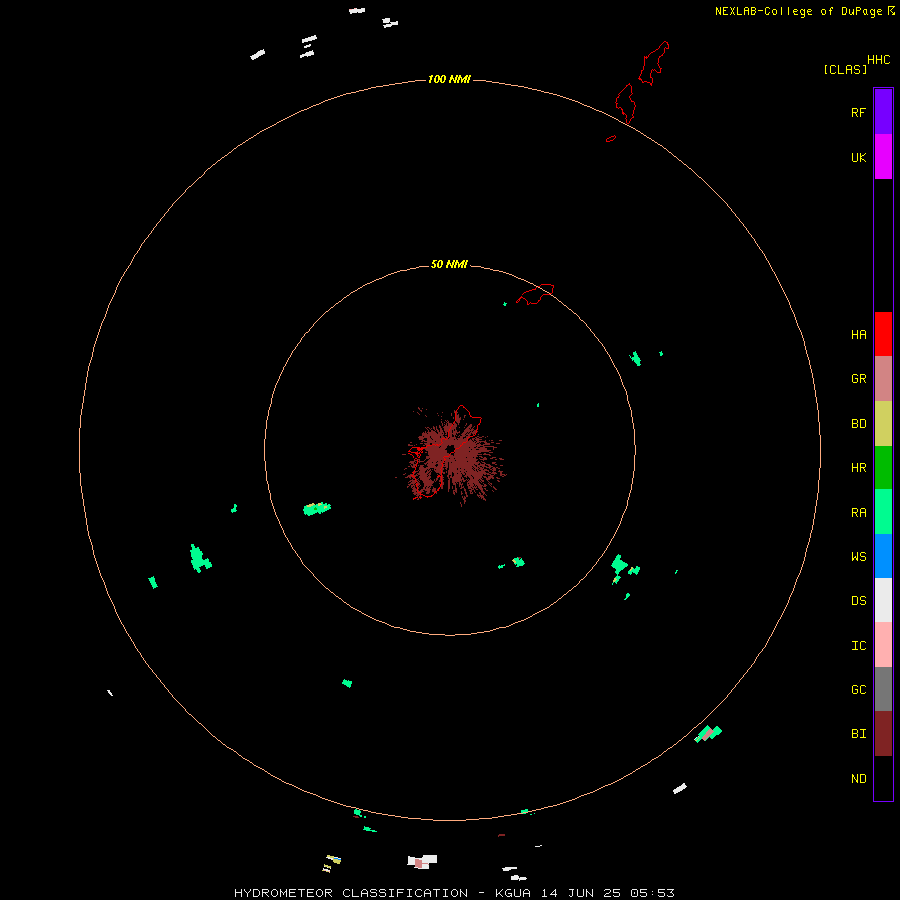Pick the RA light green legend swatch
The width and height of the screenshot is (900, 900).
[883, 512]
